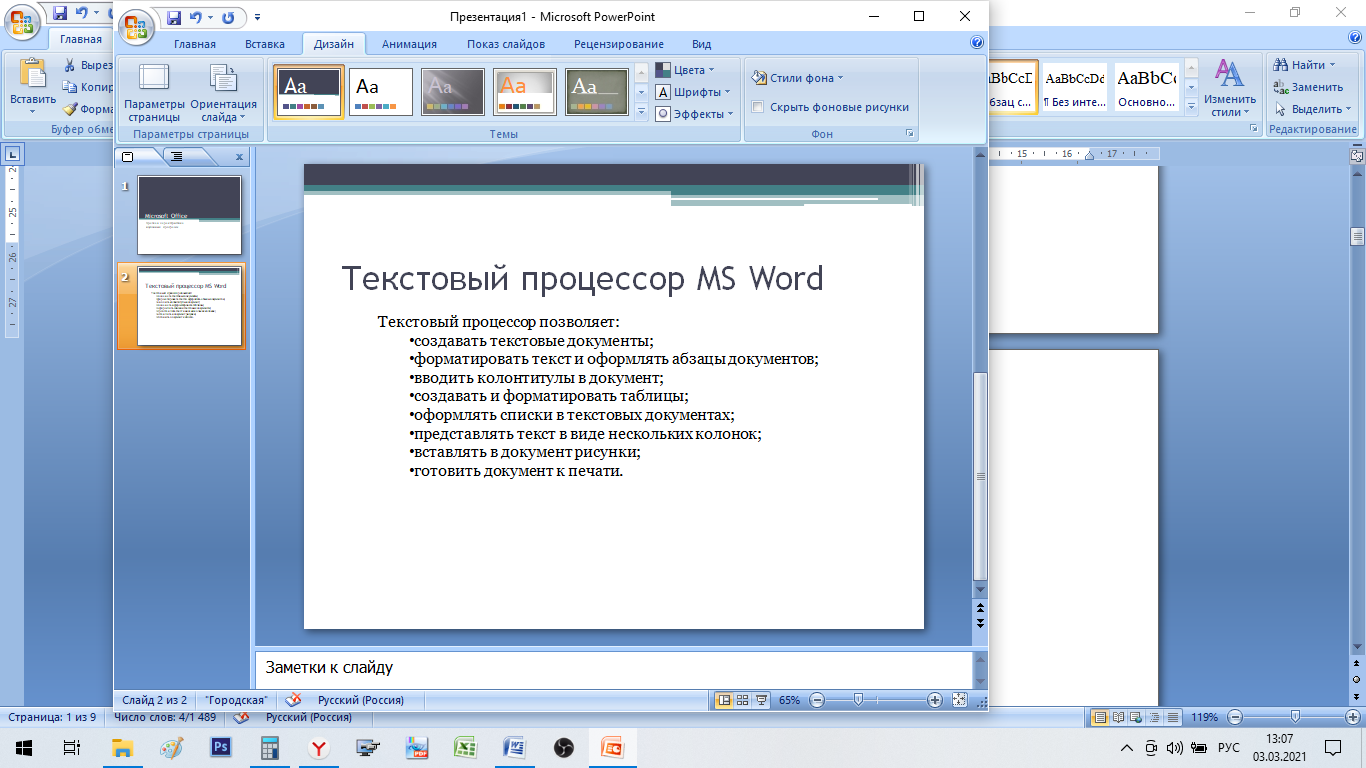Viewport: 1366px width, 768px height.
Task: Zoom in PowerPoint with plus button
Action: pyautogui.click(x=935, y=700)
